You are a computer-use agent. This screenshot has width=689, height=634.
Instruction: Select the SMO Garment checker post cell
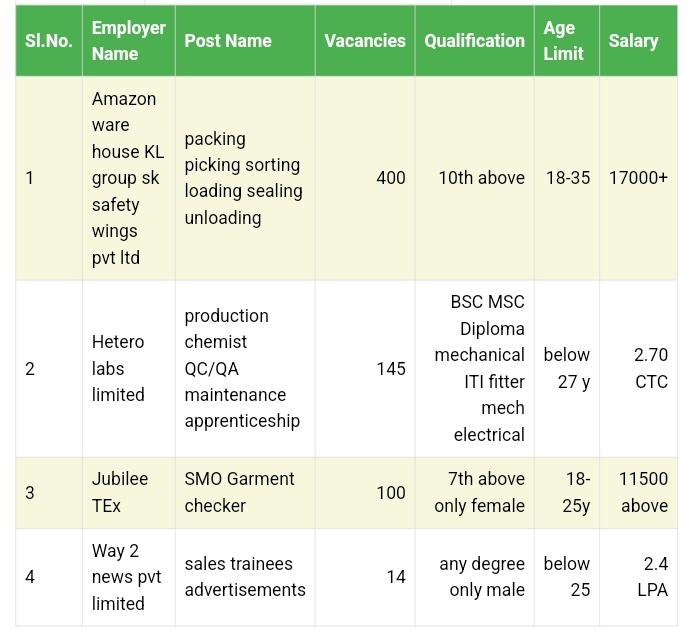(245, 493)
